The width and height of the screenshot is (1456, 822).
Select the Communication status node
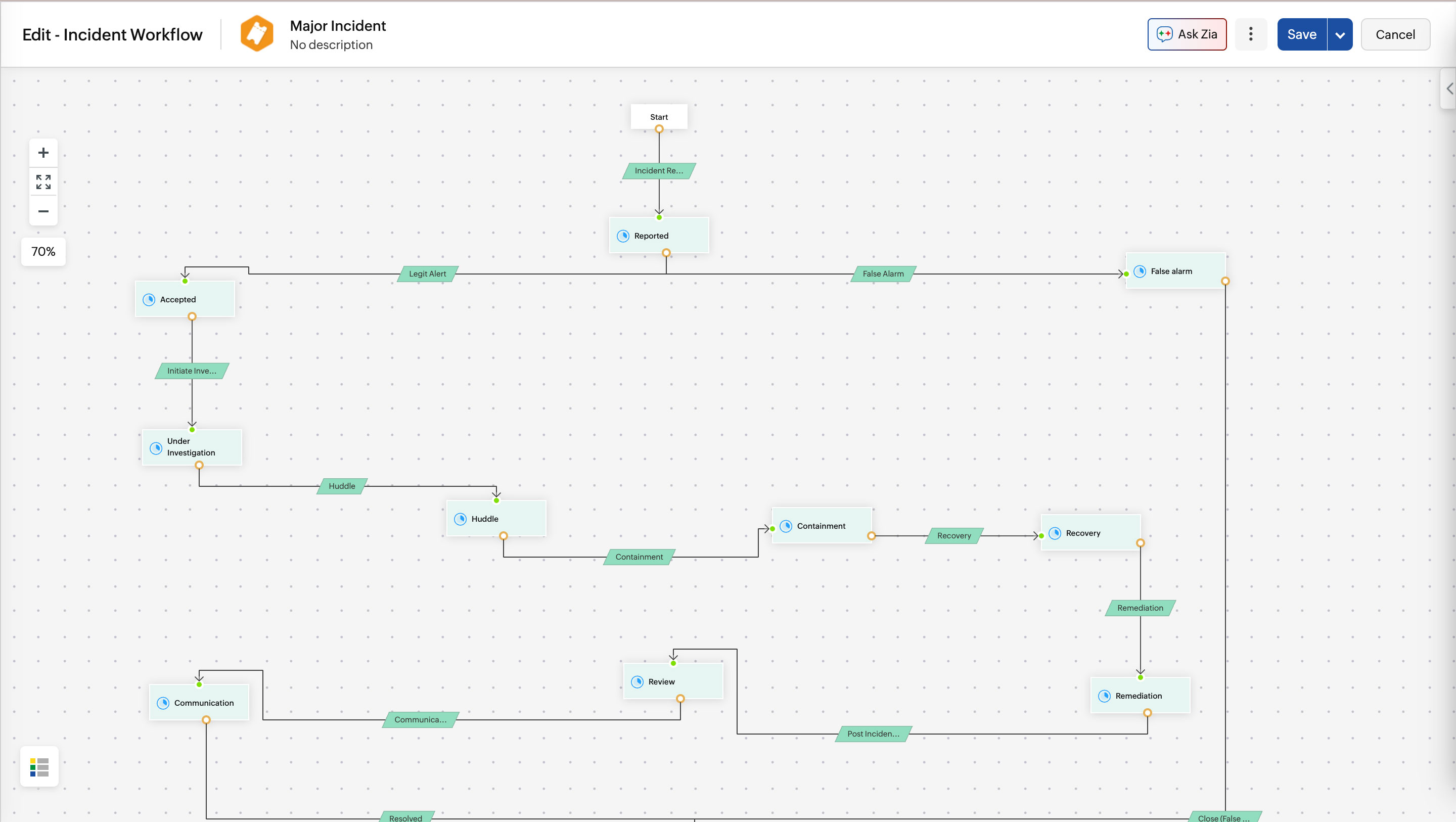pyautogui.click(x=199, y=702)
